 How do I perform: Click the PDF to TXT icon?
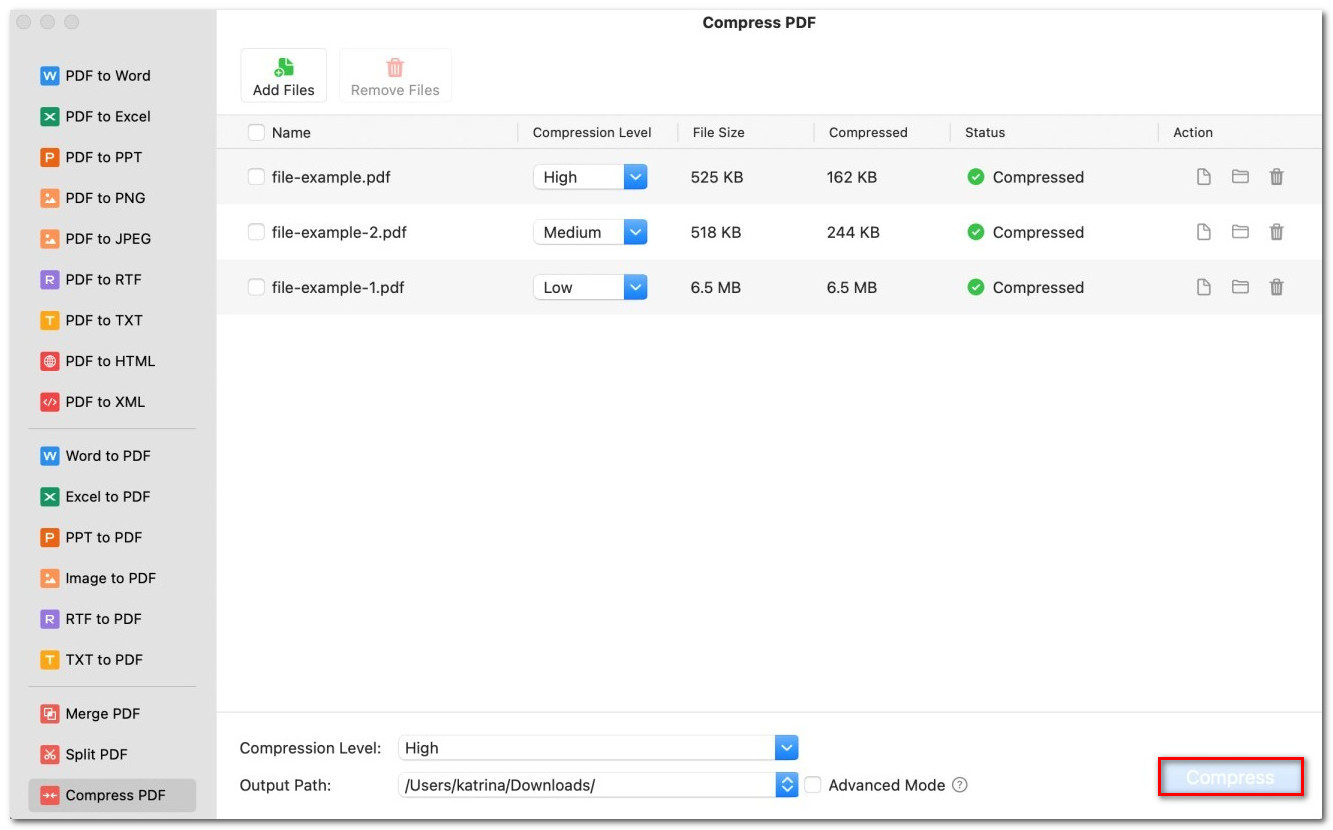click(x=50, y=321)
